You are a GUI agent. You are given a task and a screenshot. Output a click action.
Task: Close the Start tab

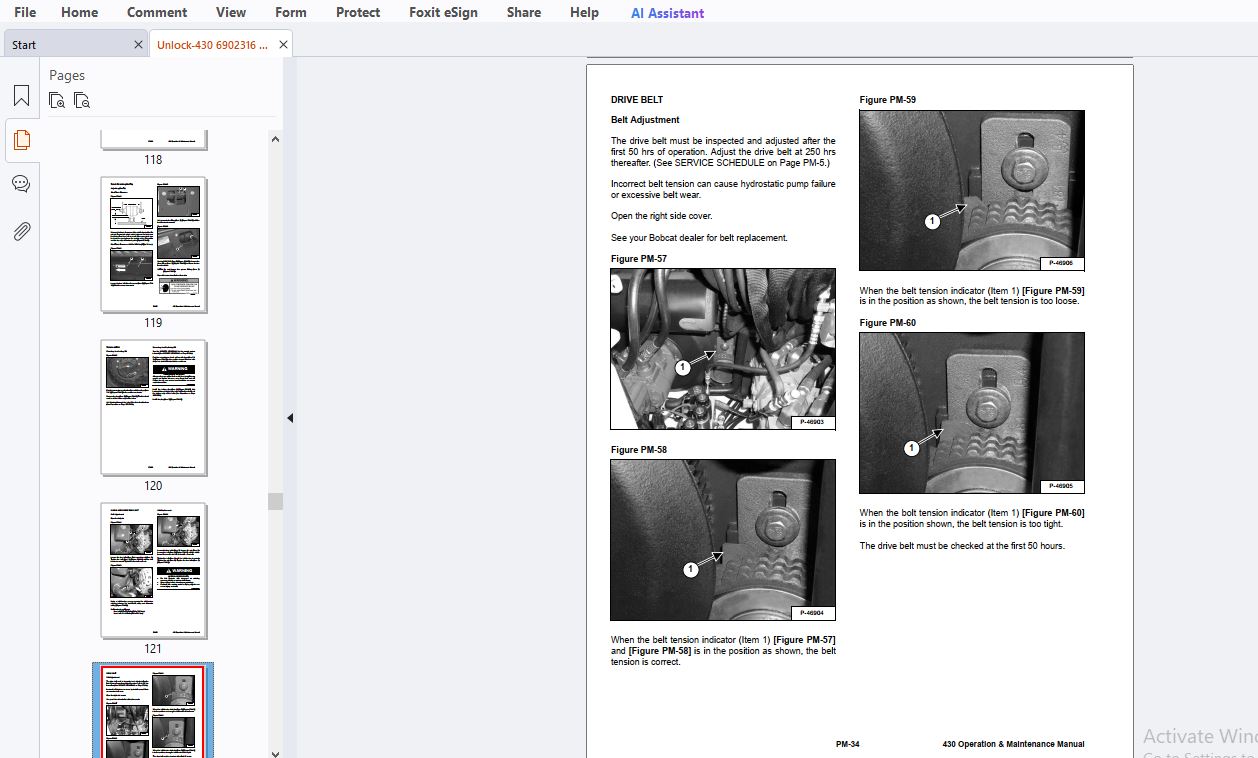click(138, 45)
